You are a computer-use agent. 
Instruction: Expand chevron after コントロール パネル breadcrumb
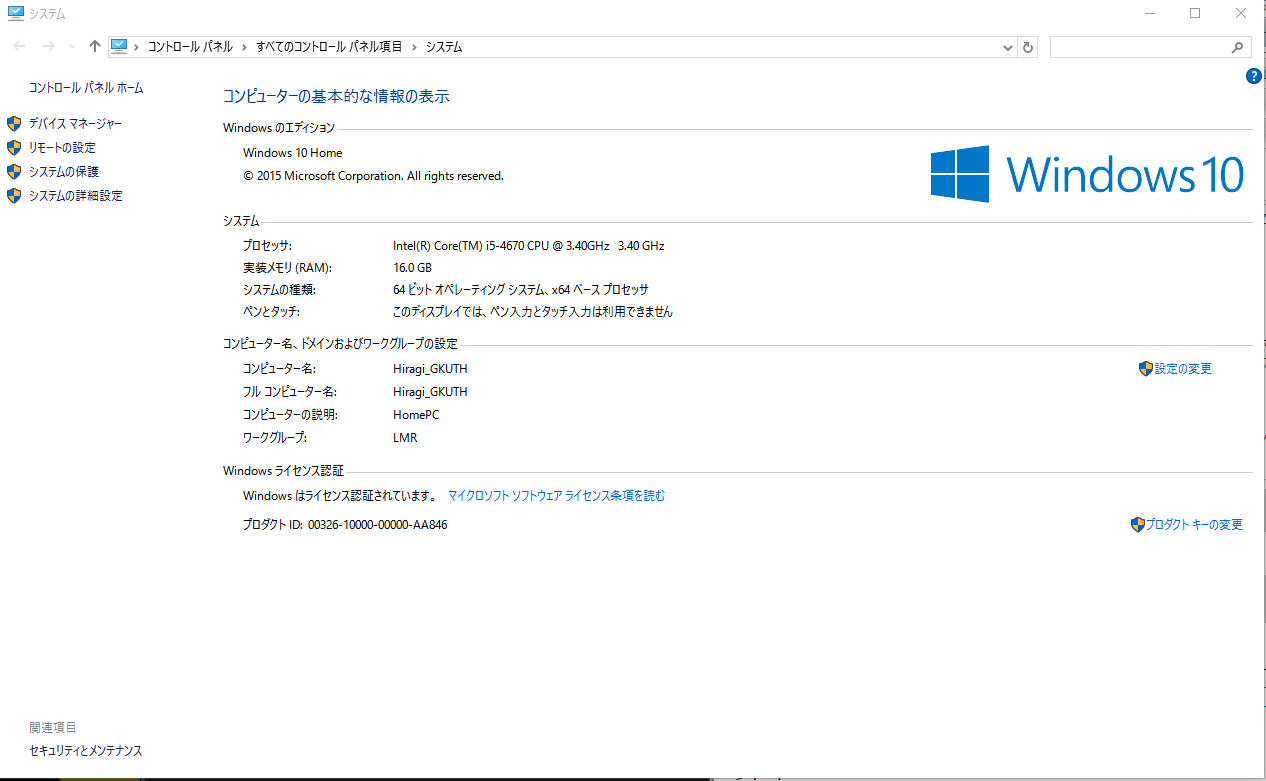click(x=245, y=47)
